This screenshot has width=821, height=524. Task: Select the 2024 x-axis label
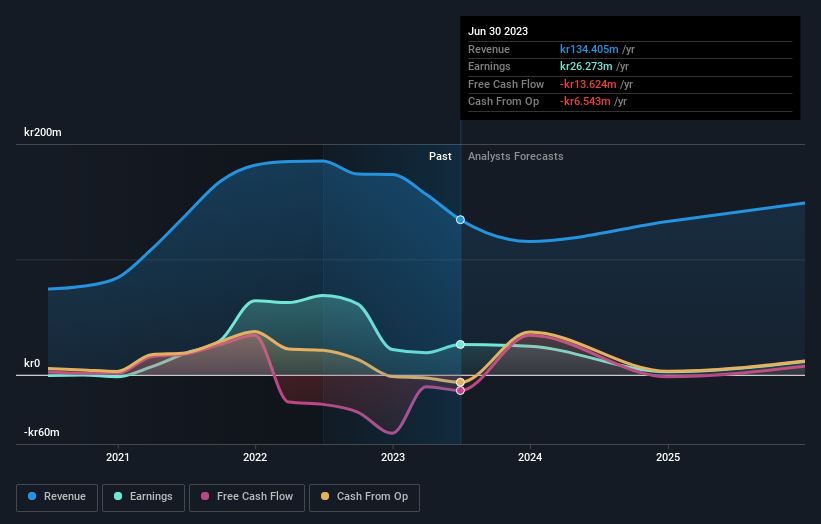pyautogui.click(x=530, y=457)
